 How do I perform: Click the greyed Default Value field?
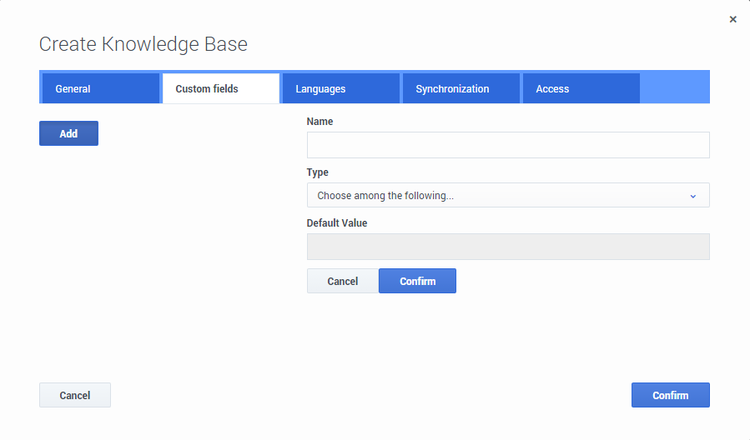click(x=508, y=246)
